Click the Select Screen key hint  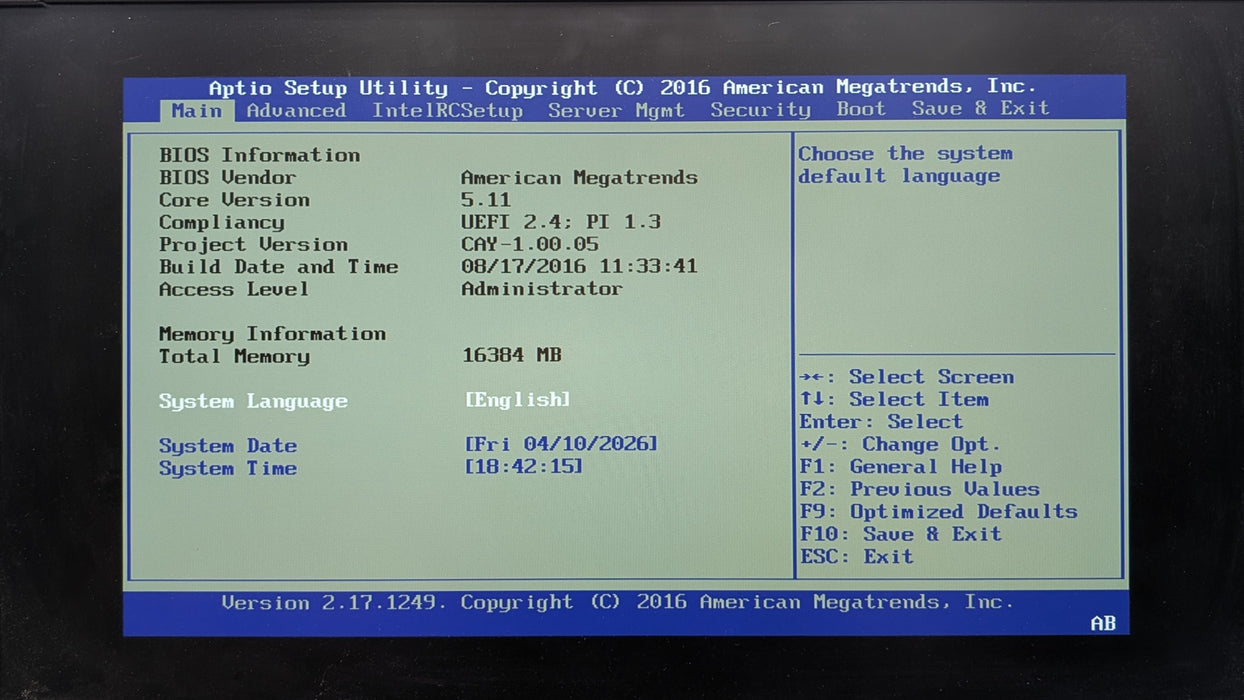(907, 377)
